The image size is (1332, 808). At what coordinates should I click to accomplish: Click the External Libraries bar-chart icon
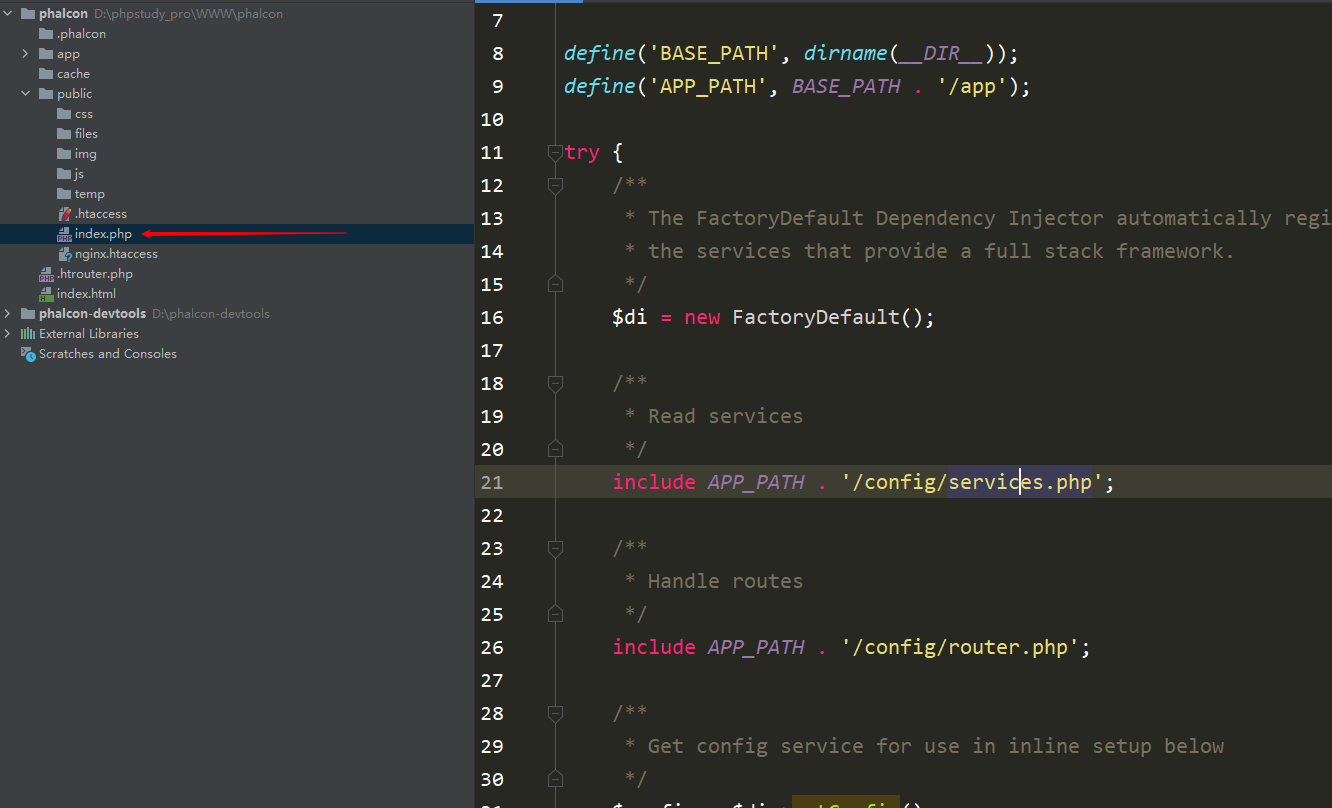tap(28, 334)
